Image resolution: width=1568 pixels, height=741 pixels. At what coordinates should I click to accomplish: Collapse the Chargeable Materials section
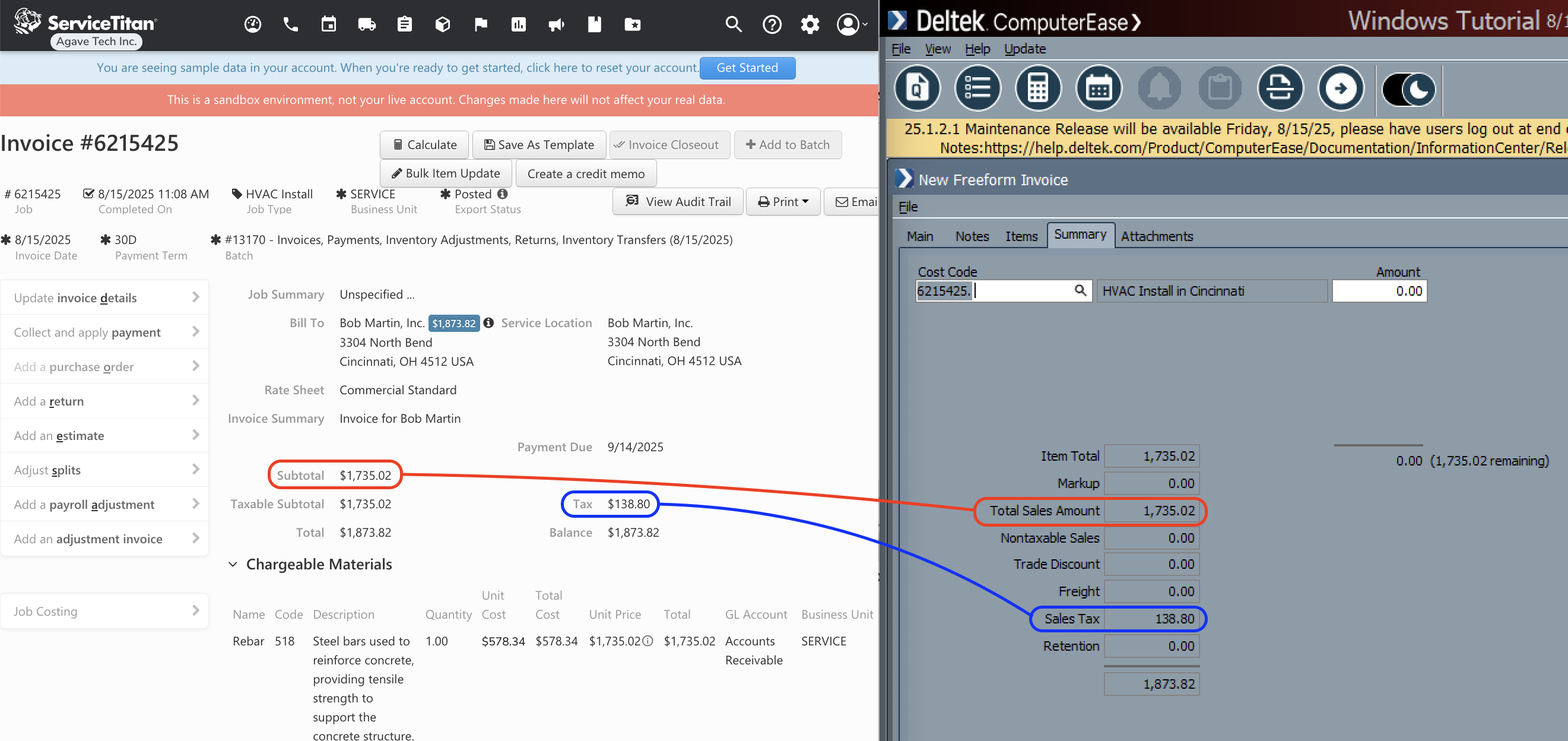233,565
